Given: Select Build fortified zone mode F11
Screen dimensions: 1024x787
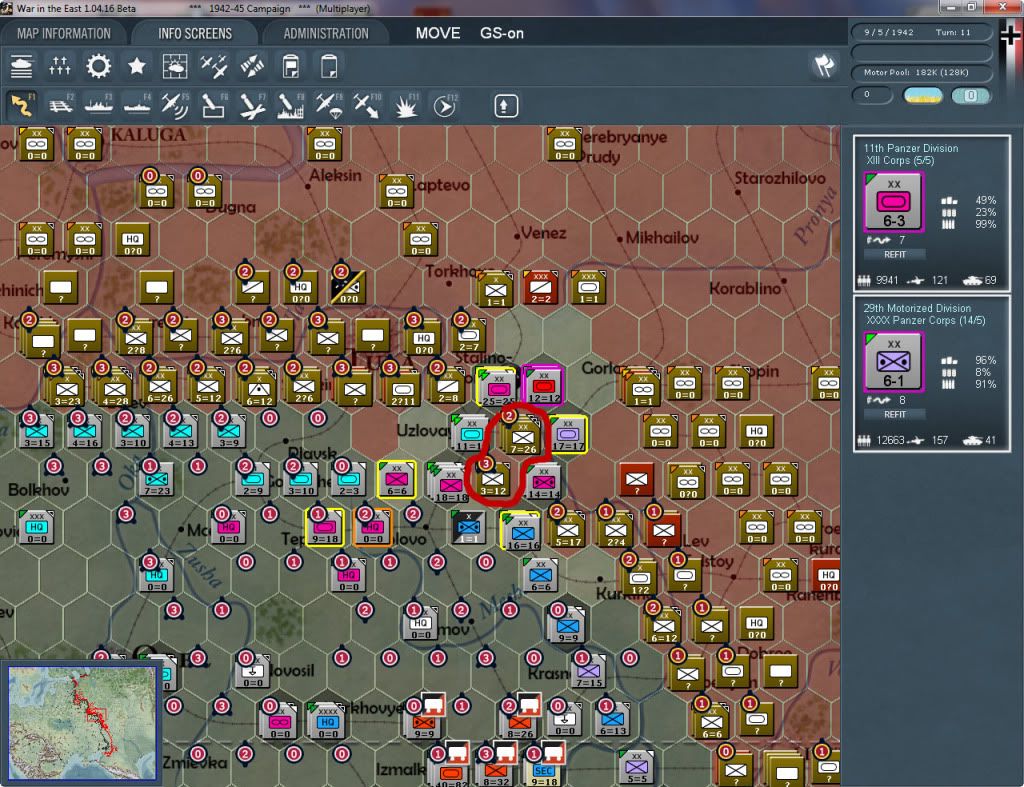Looking at the screenshot, I should [406, 105].
